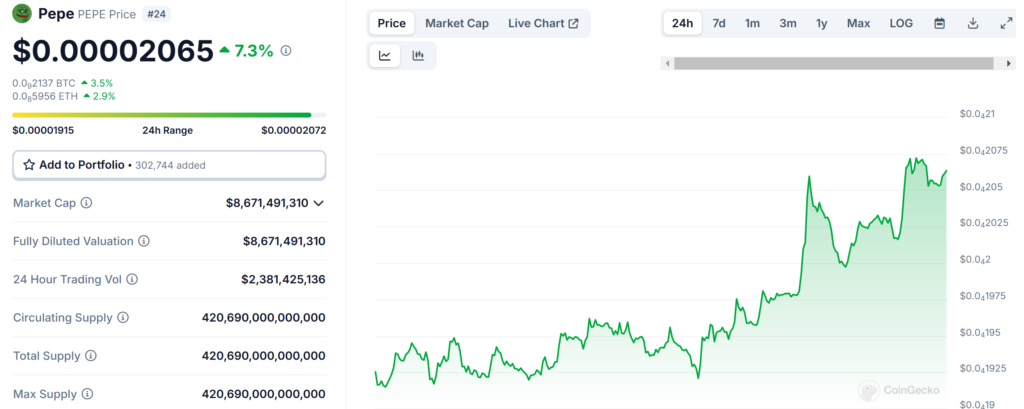Click info icon next to Circulating Supply
This screenshot has width=1024, height=409.
123,317
